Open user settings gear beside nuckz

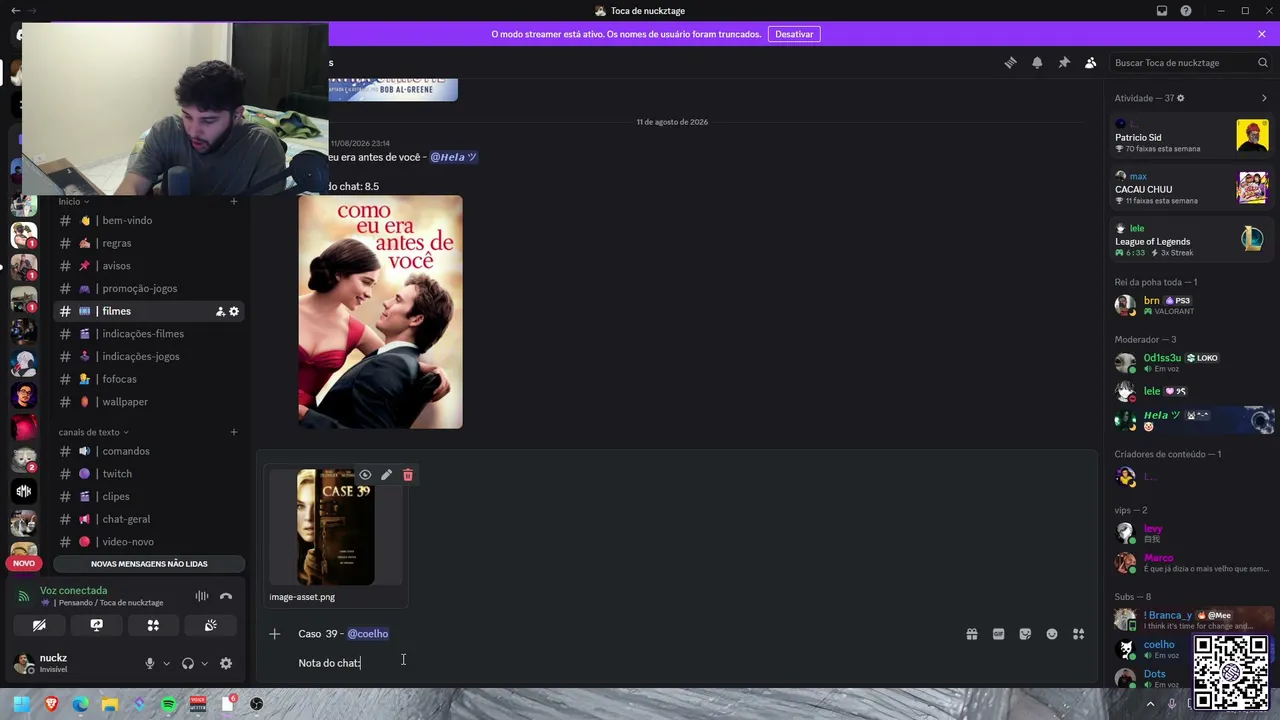point(226,664)
